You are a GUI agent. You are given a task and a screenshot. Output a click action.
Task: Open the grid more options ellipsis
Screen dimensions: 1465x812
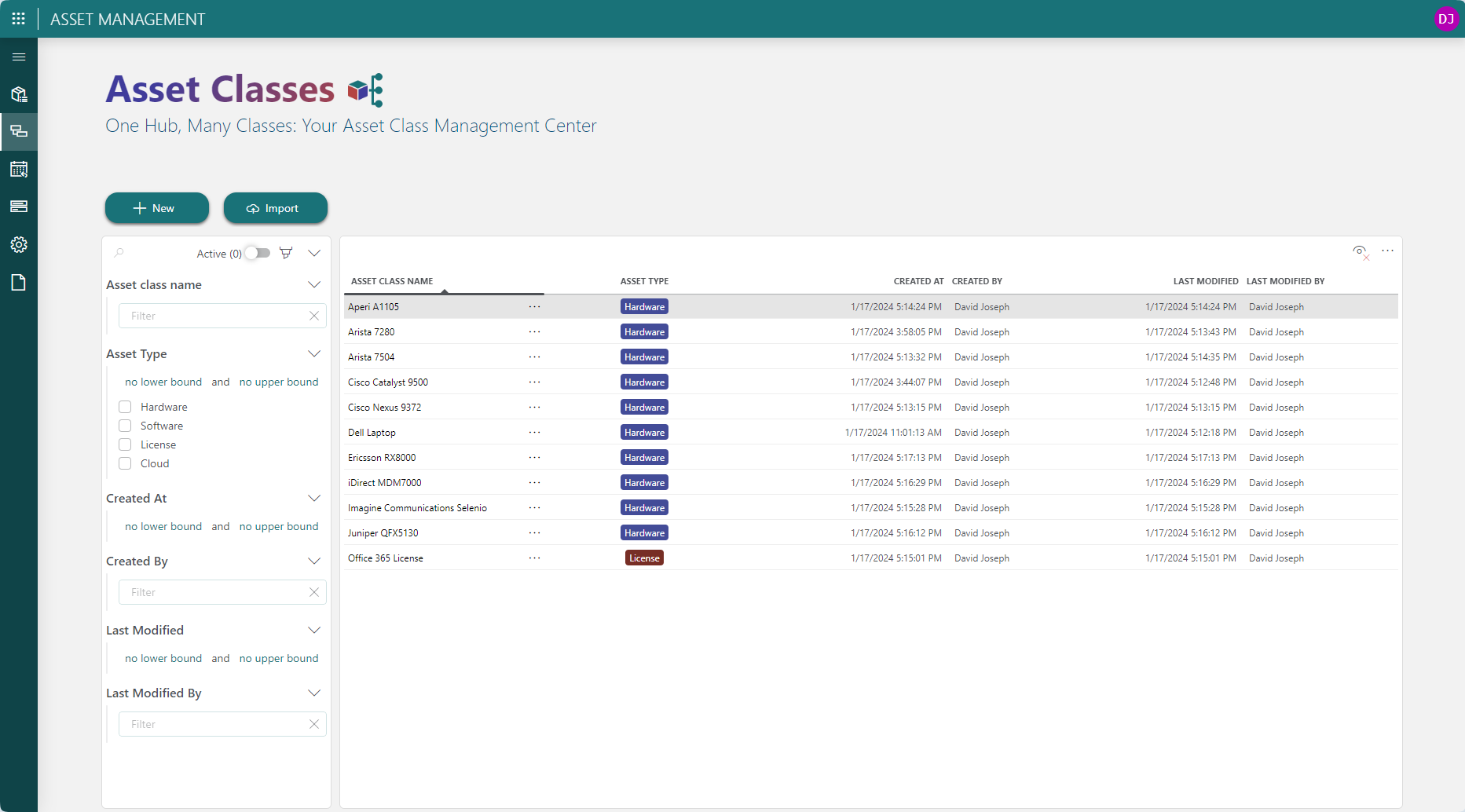click(1388, 251)
